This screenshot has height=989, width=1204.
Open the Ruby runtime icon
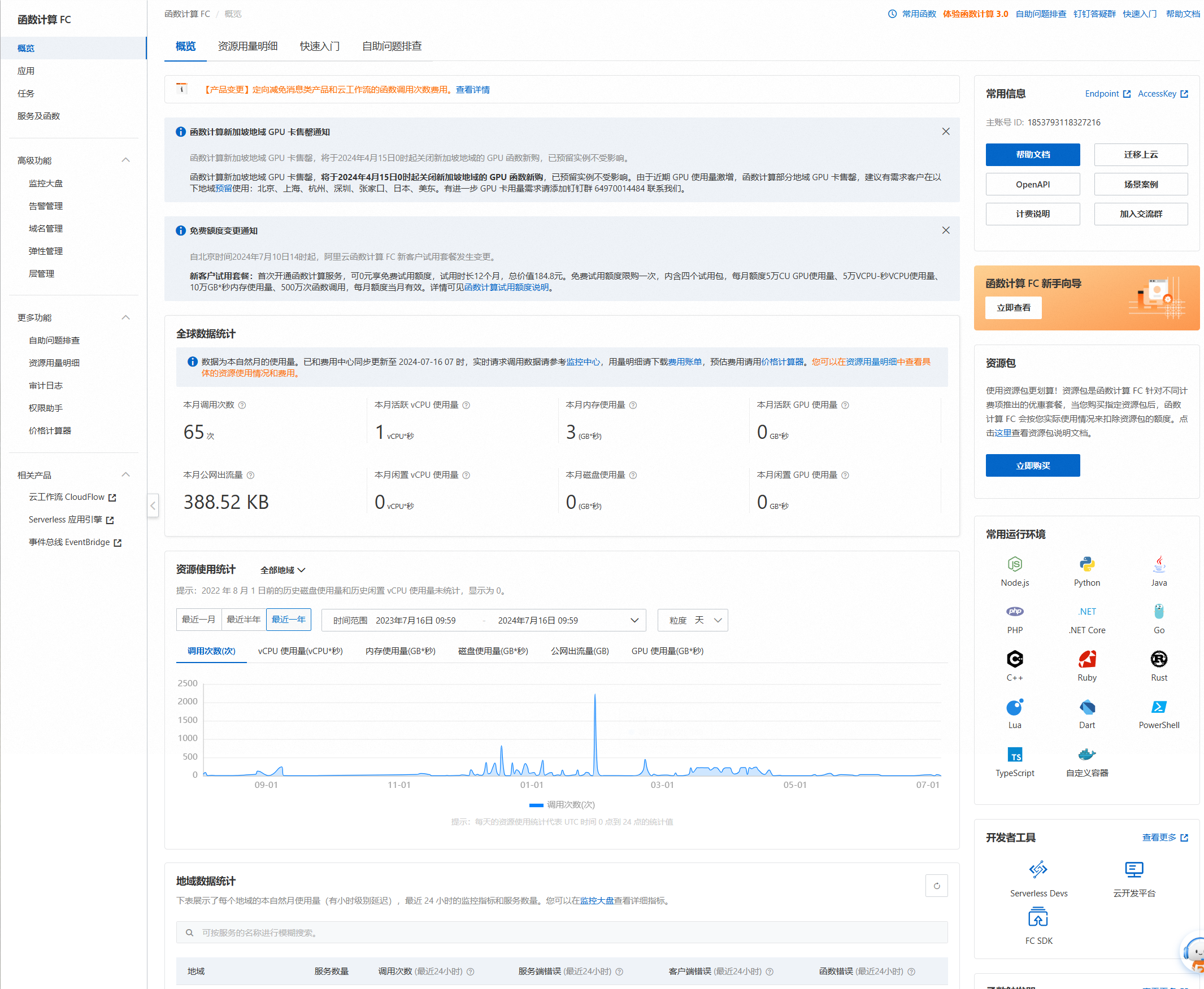click(1086, 659)
